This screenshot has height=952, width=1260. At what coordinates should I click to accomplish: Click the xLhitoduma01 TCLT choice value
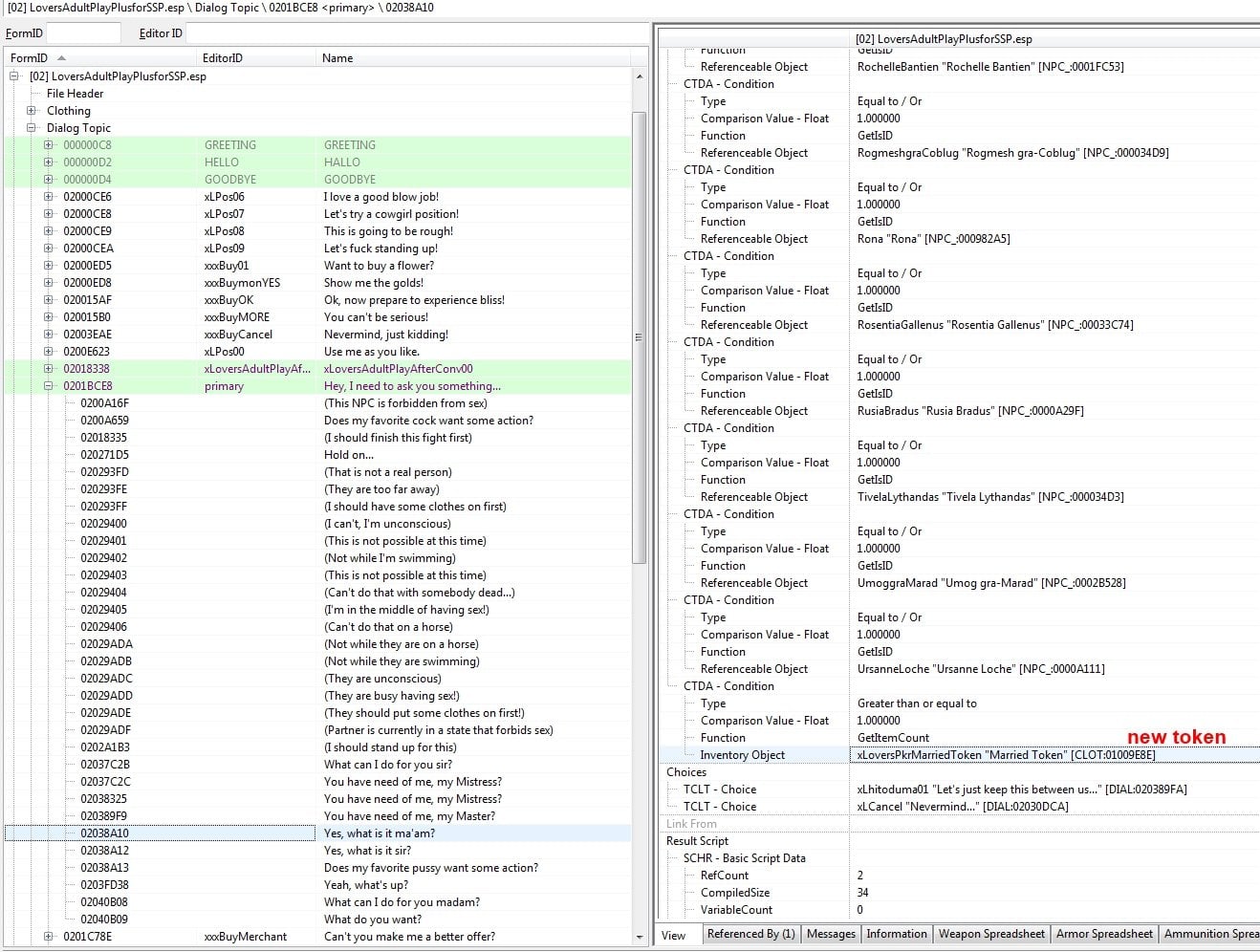tap(1022, 790)
